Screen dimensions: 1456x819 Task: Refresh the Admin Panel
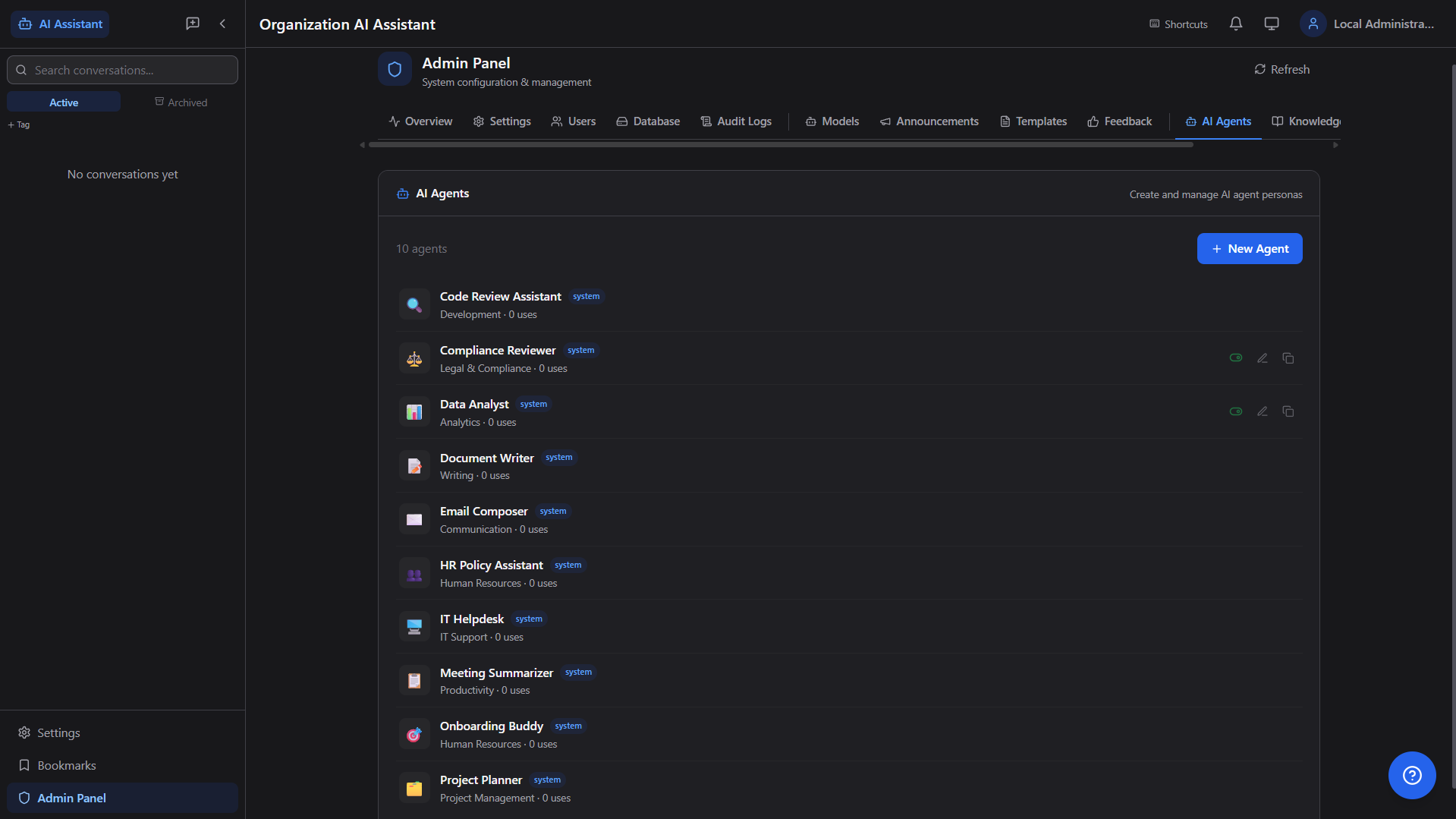pyautogui.click(x=1281, y=69)
